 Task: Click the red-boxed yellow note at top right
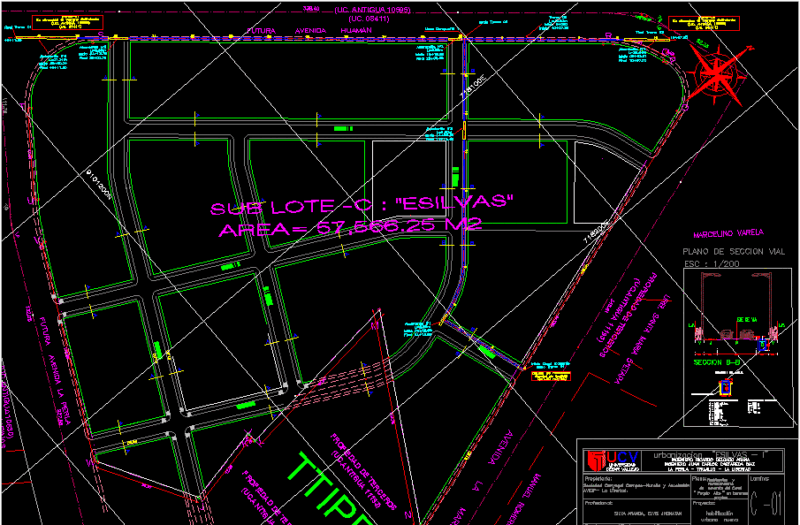[x=705, y=23]
